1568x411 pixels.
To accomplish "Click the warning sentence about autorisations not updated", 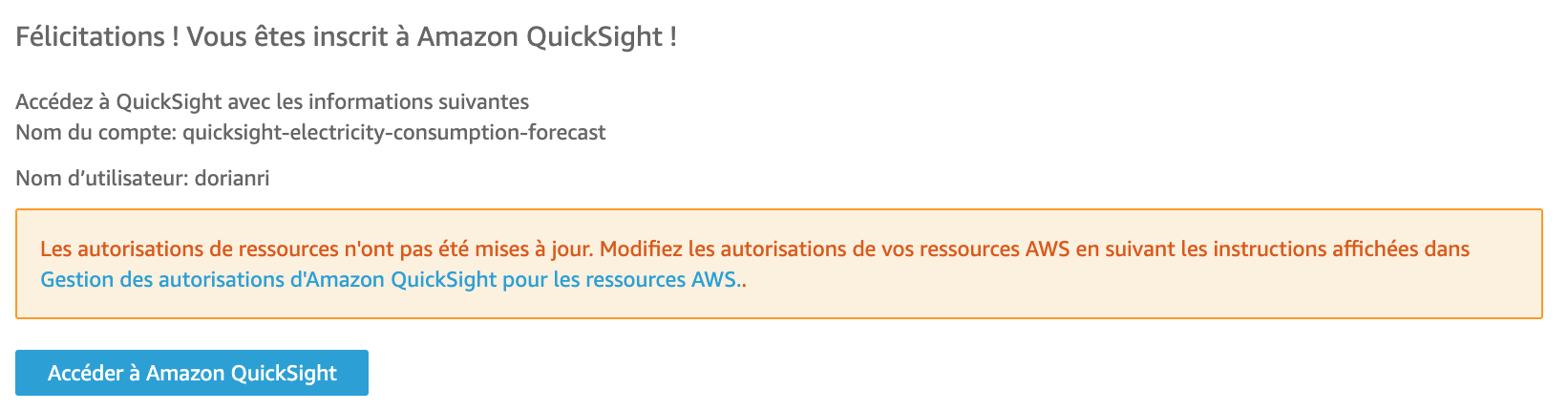I will coord(317,249).
